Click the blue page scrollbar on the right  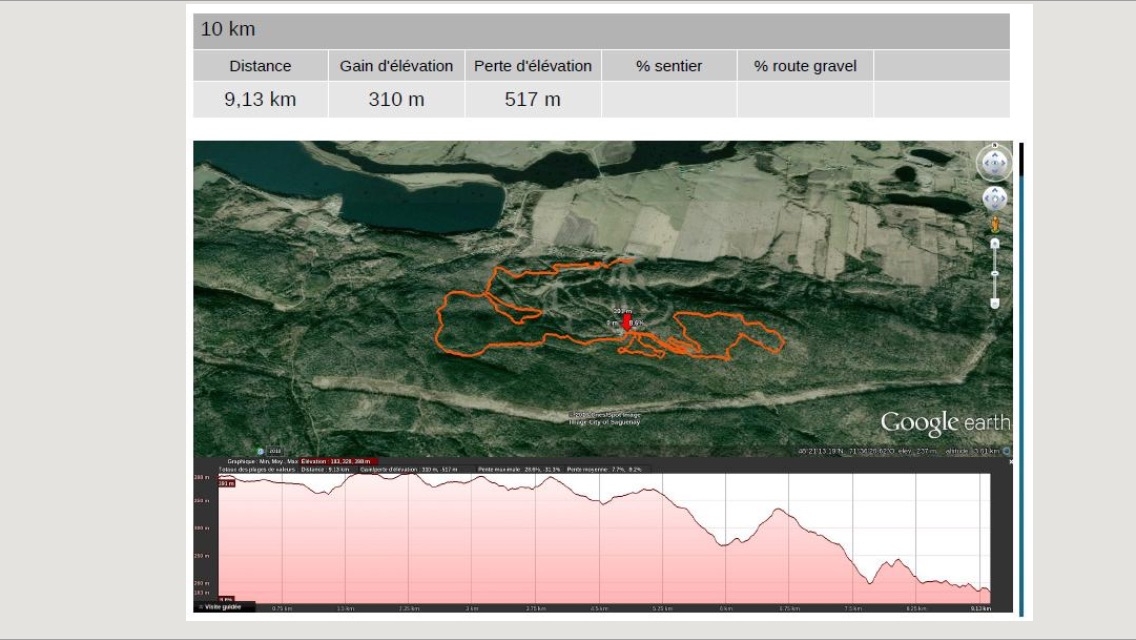[x=1020, y=380]
